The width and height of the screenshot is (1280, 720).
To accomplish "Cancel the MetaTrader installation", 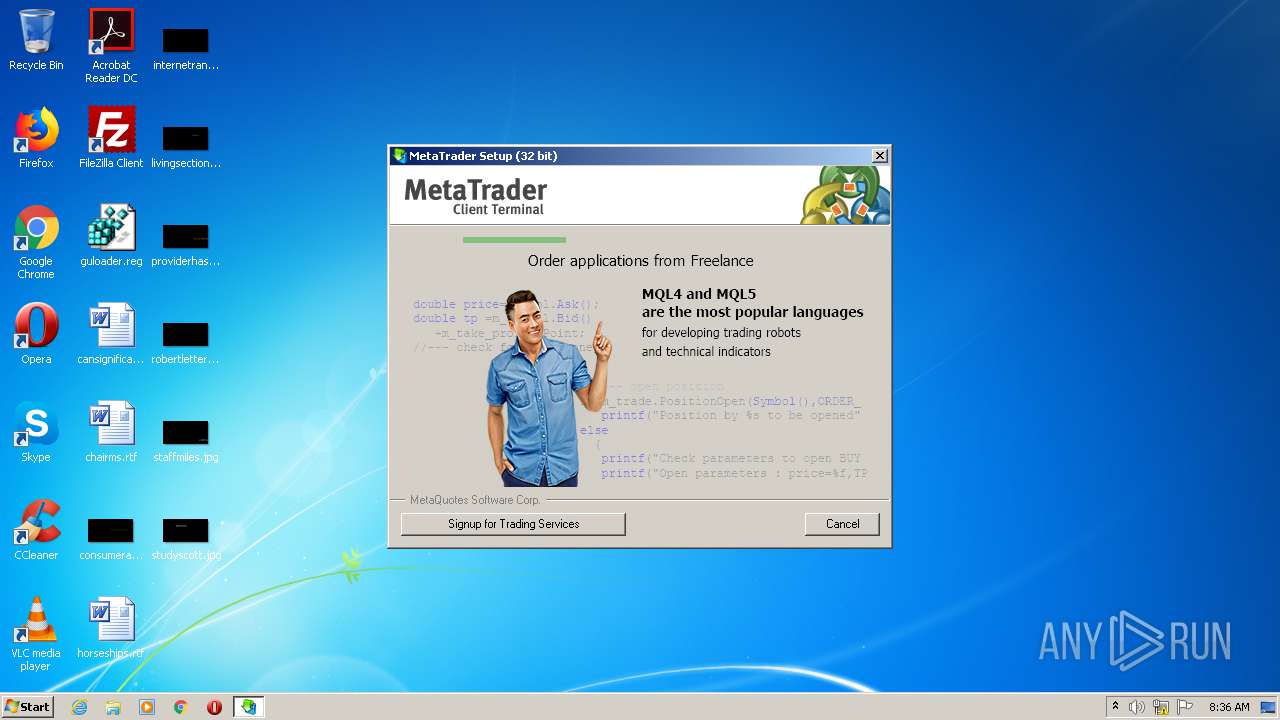I will (x=842, y=524).
